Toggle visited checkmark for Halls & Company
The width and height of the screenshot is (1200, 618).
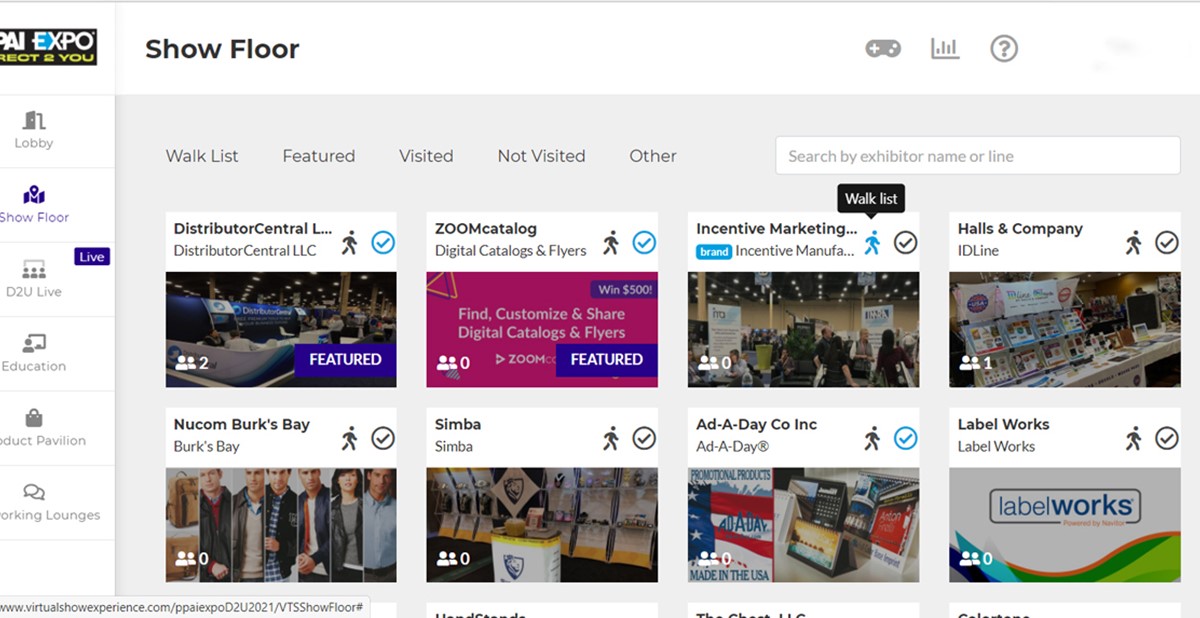coord(1167,242)
